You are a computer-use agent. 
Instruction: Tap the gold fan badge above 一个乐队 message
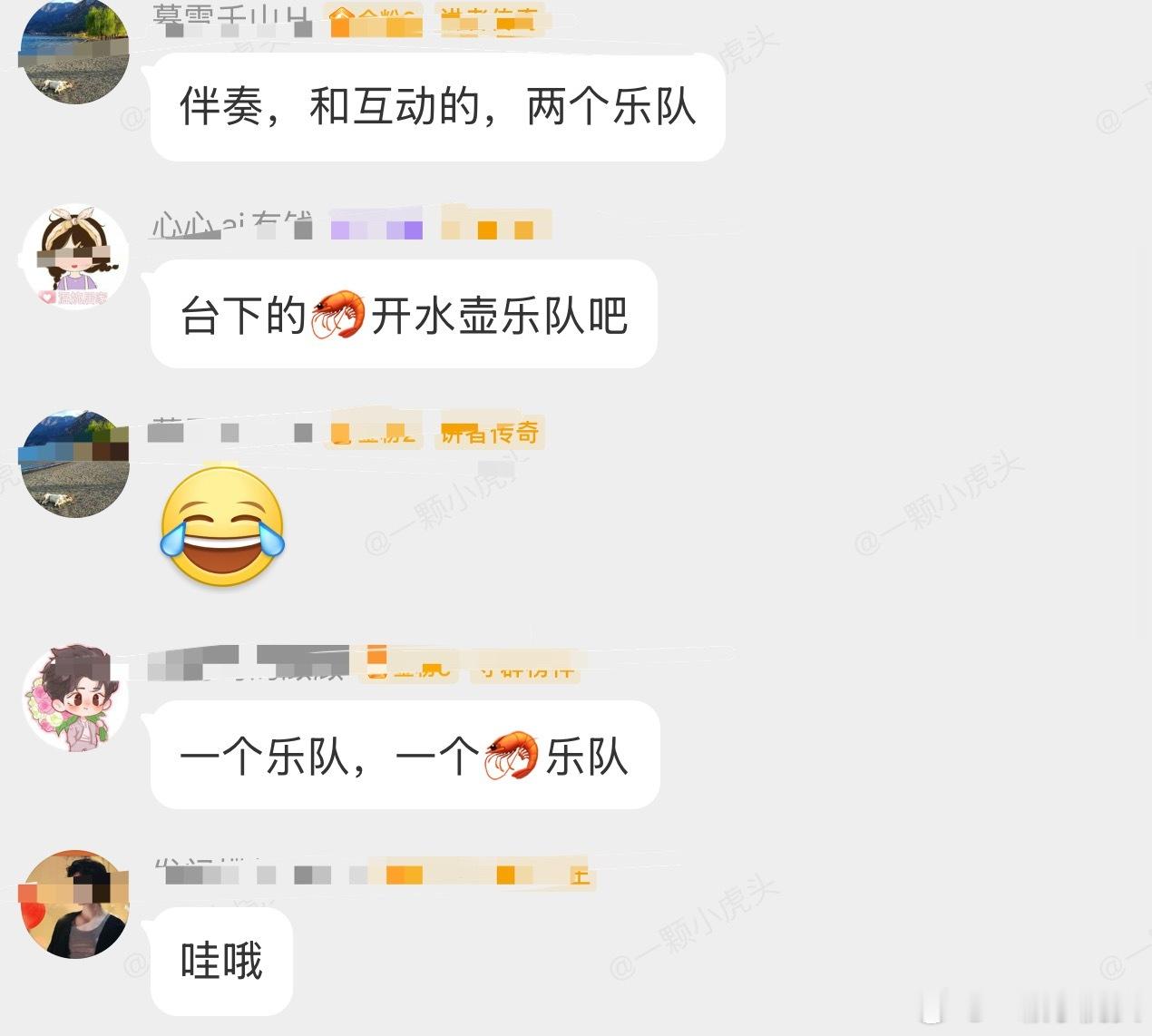pos(406,665)
